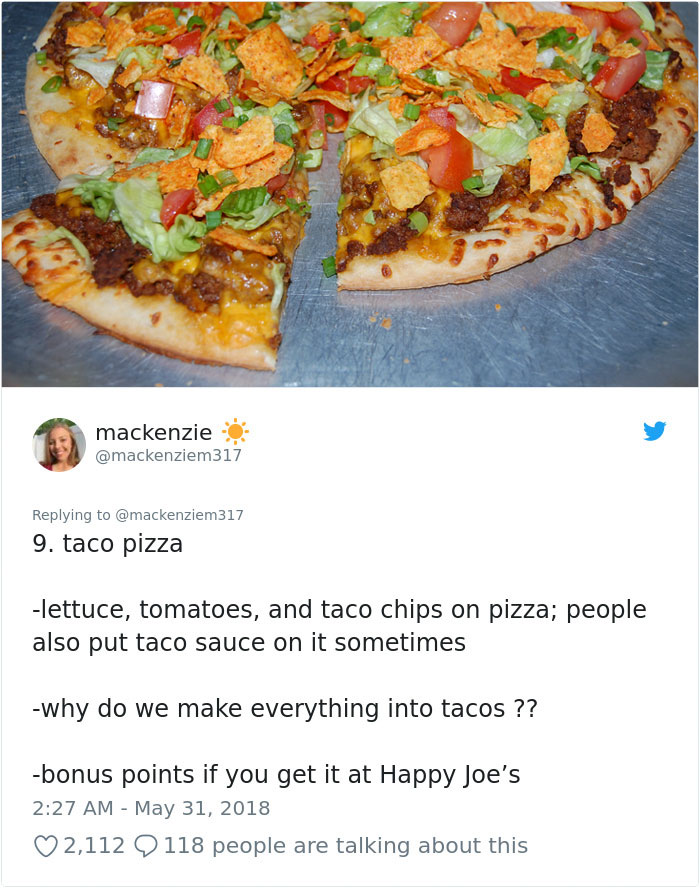Click the 'why do we make everything' line
This screenshot has height=888, width=700.
(x=285, y=709)
